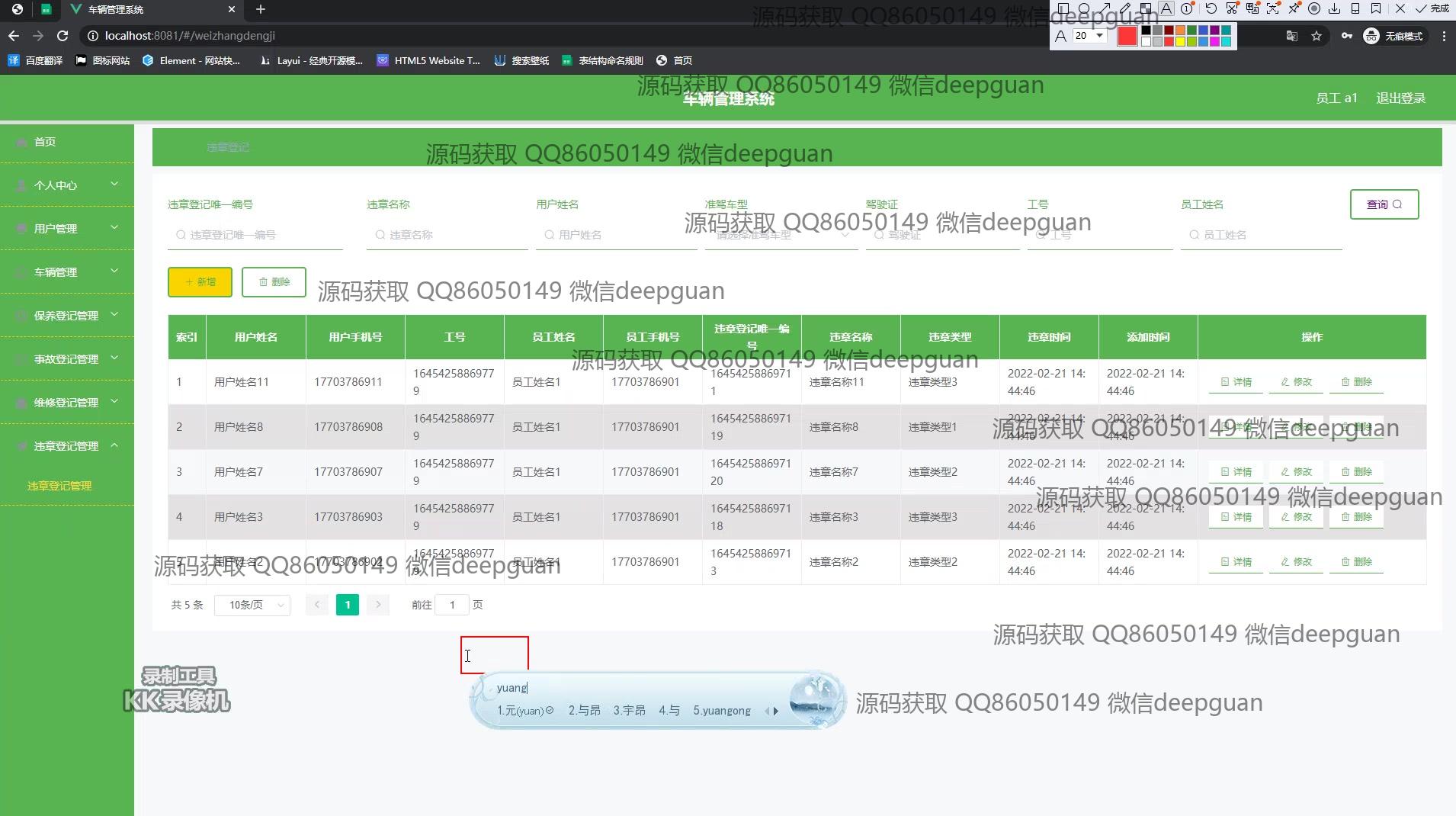
Task: Click the undo annotation icon
Action: [x=1211, y=9]
